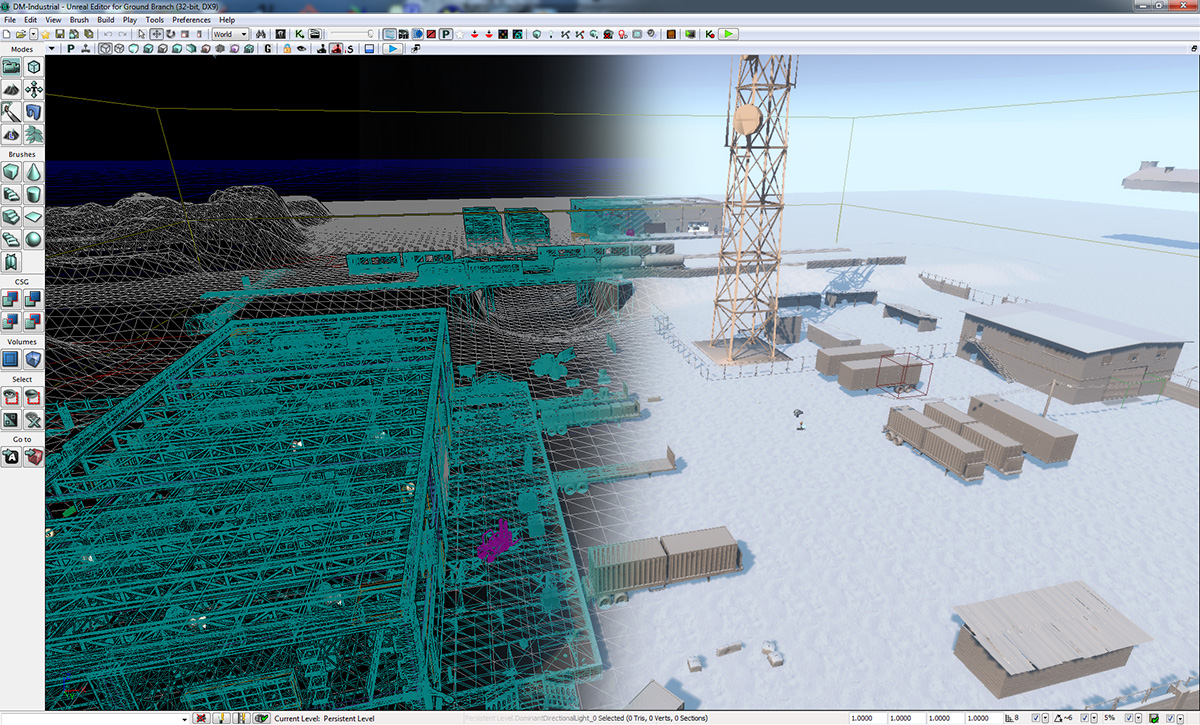Click the Go to Builder Brush icon

(x=33, y=457)
